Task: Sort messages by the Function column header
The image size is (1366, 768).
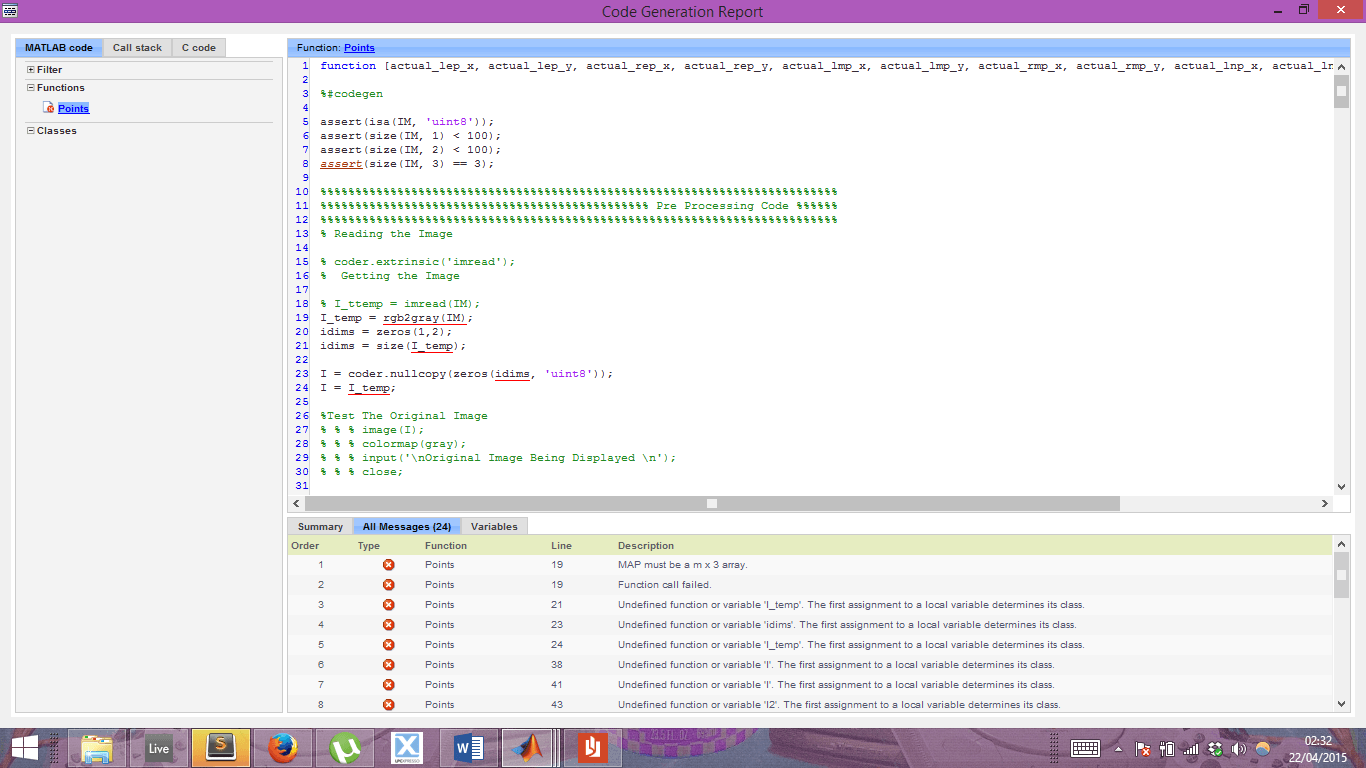Action: click(445, 546)
